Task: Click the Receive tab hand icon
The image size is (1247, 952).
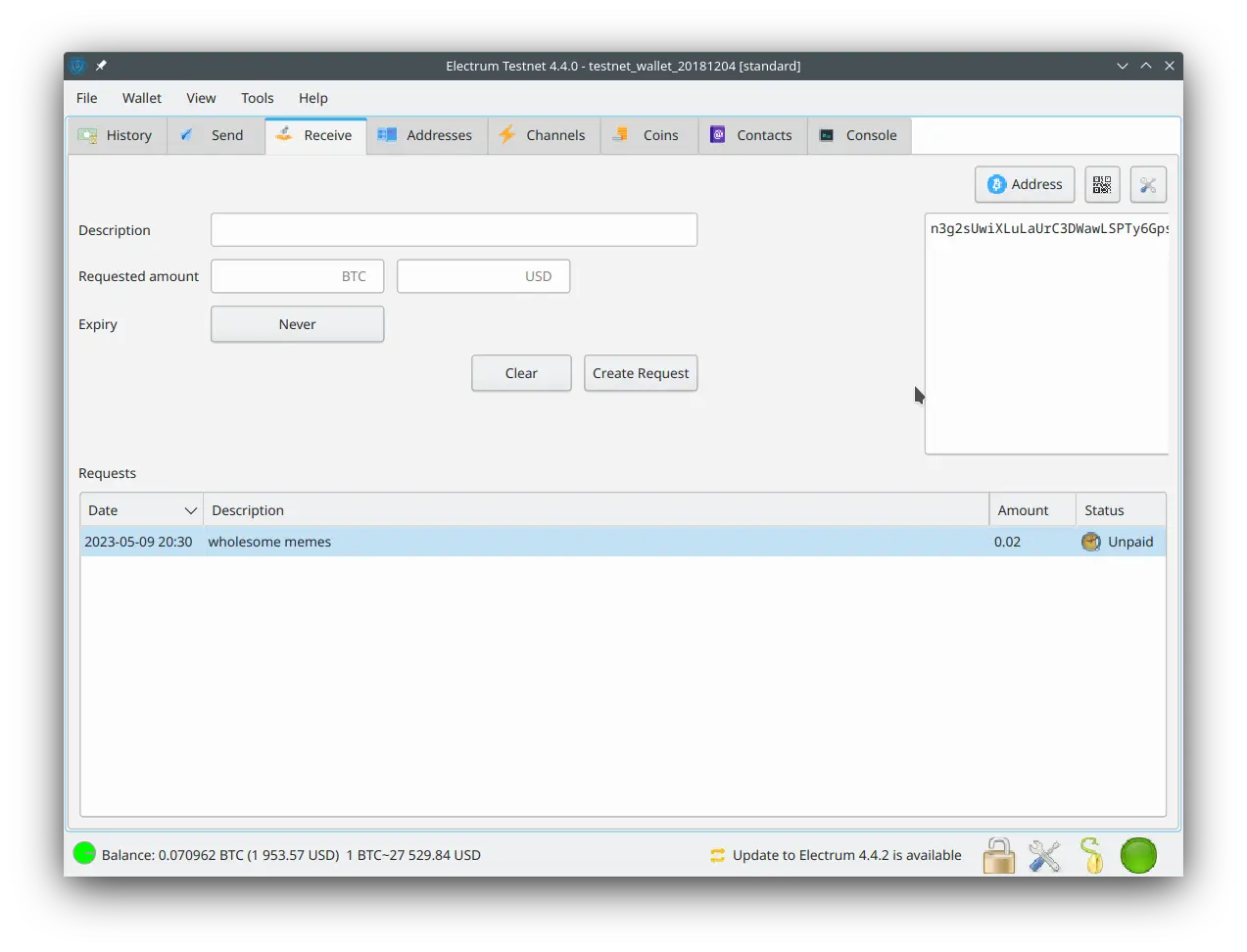Action: pyautogui.click(x=284, y=134)
